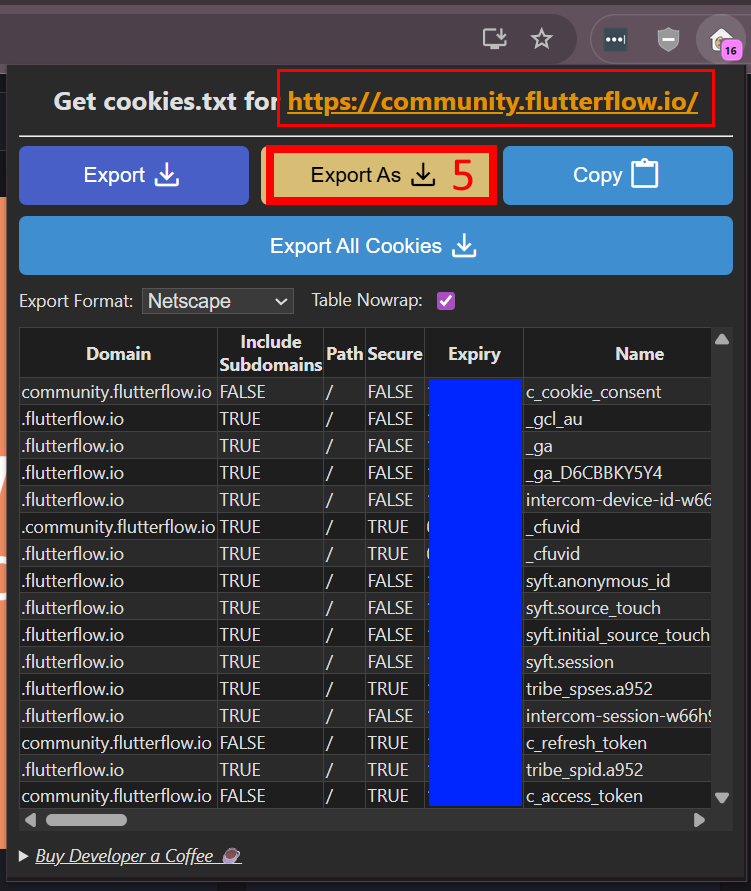Click the Export button
Viewport: 751px width, 891px height.
pos(134,175)
